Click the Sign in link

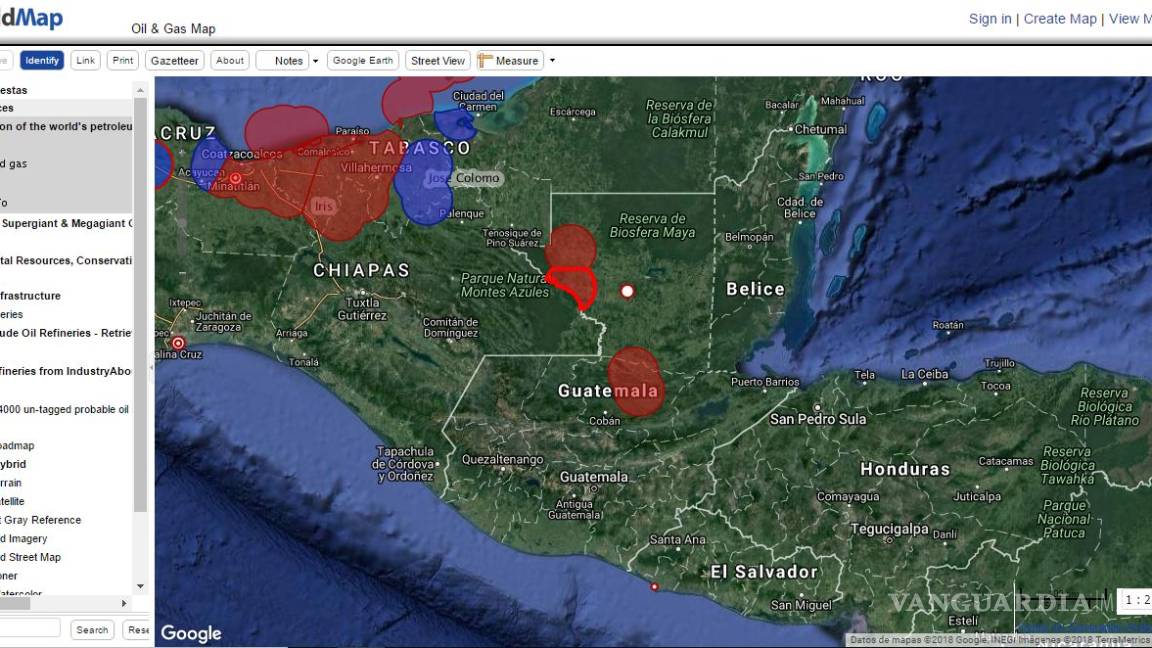click(990, 19)
